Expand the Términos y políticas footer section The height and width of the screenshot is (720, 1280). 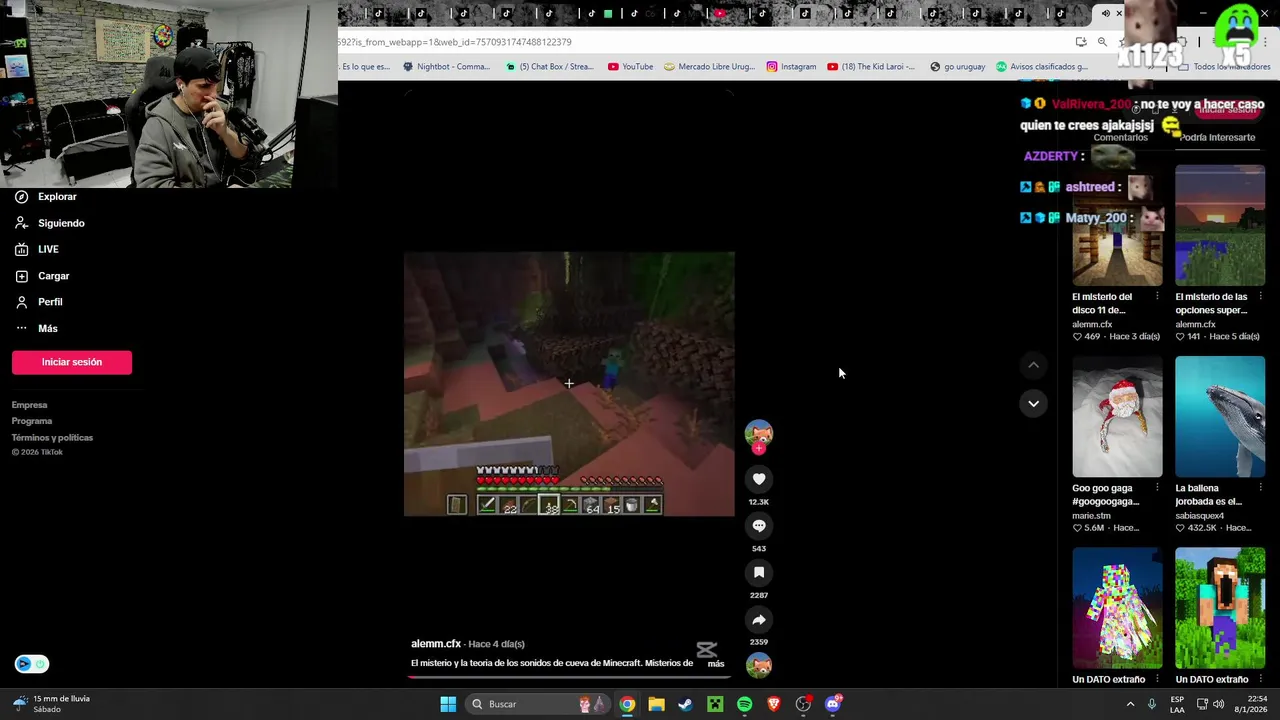tap(52, 437)
